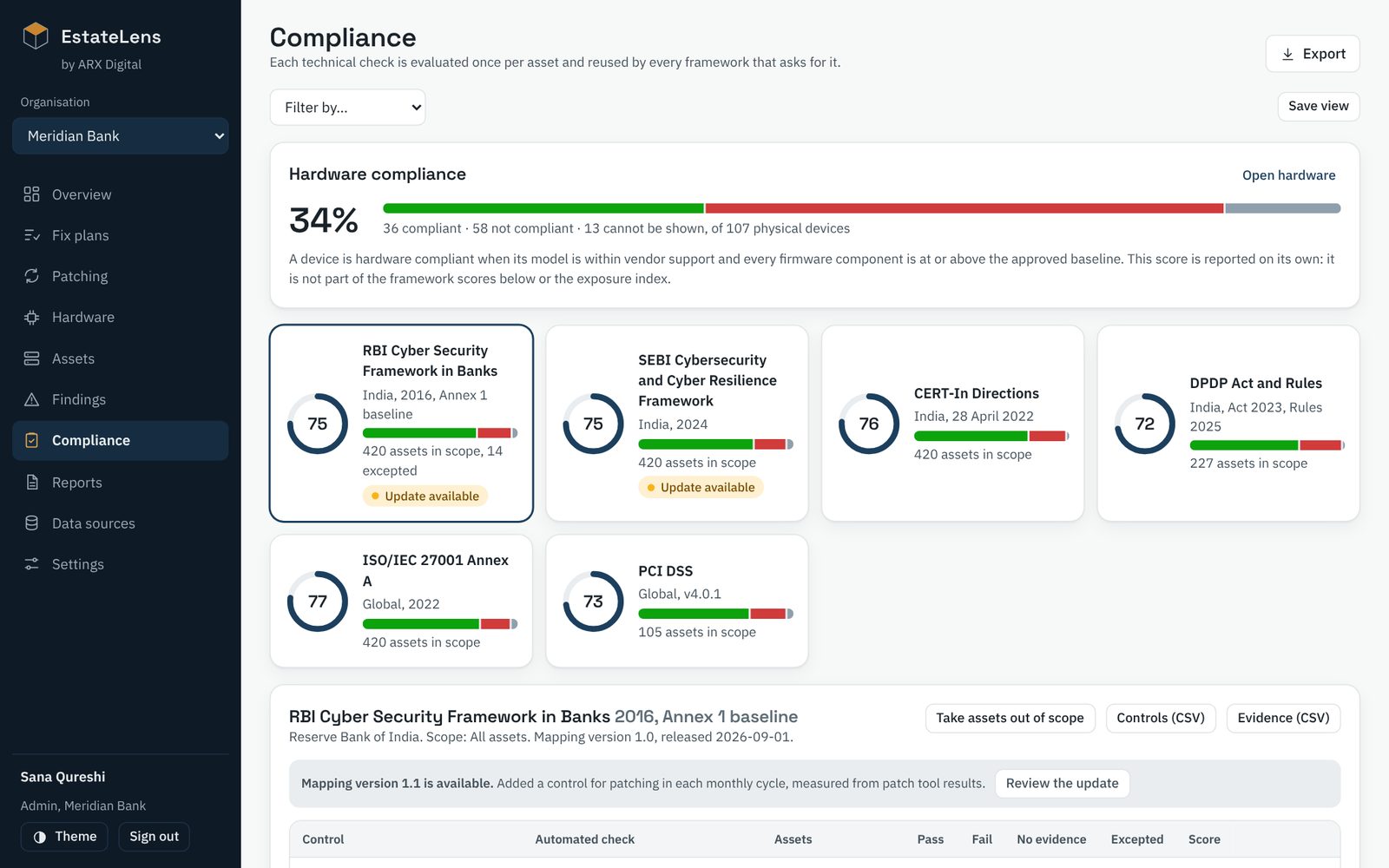Click Save view
Image resolution: width=1389 pixels, height=868 pixels.
tap(1319, 106)
